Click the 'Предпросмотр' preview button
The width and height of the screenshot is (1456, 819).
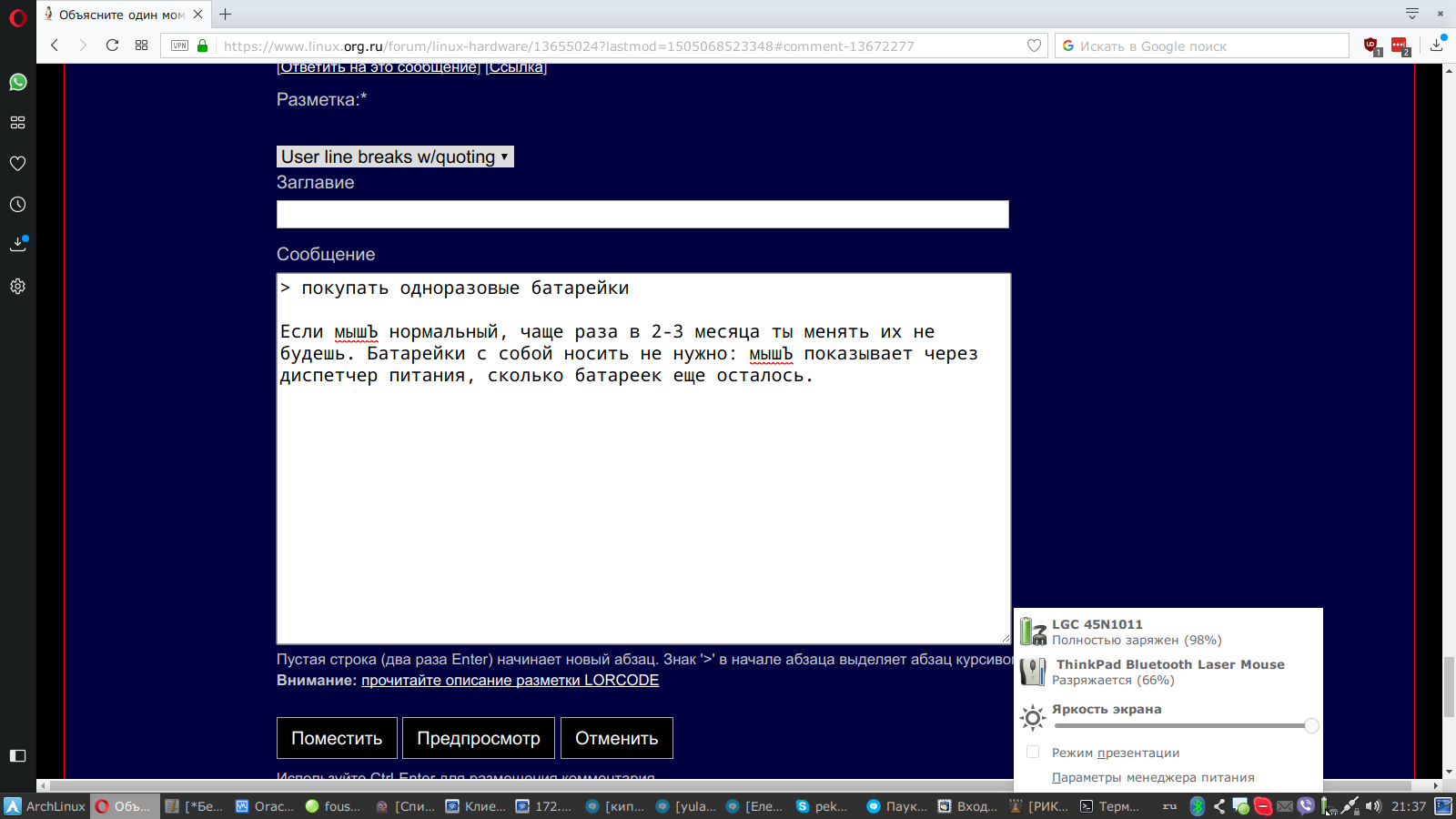click(x=479, y=738)
